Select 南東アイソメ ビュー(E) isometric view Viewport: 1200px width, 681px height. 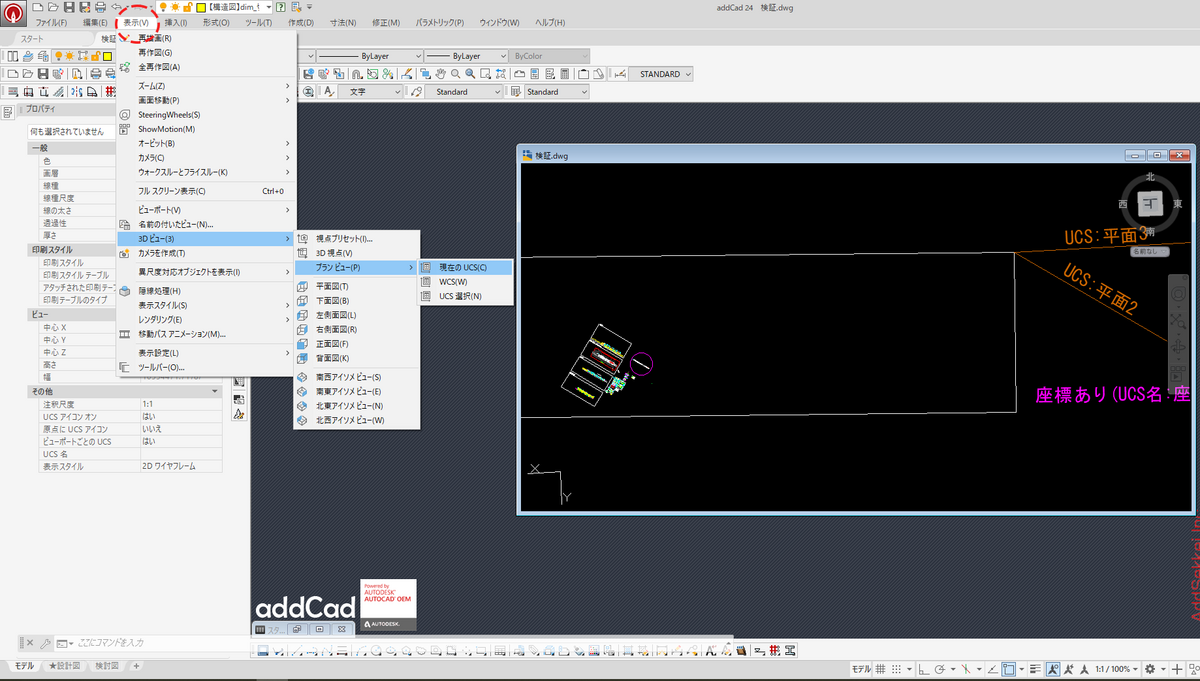coord(356,391)
